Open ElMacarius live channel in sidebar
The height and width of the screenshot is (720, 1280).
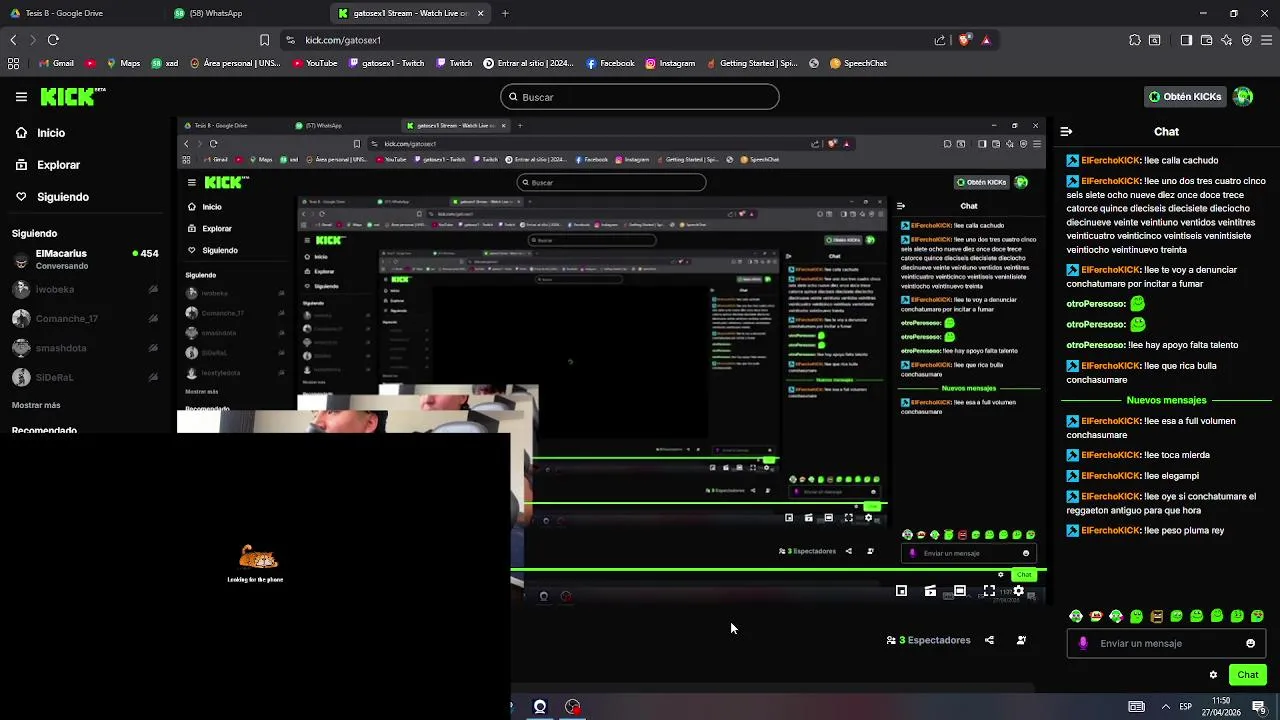[x=85, y=259]
